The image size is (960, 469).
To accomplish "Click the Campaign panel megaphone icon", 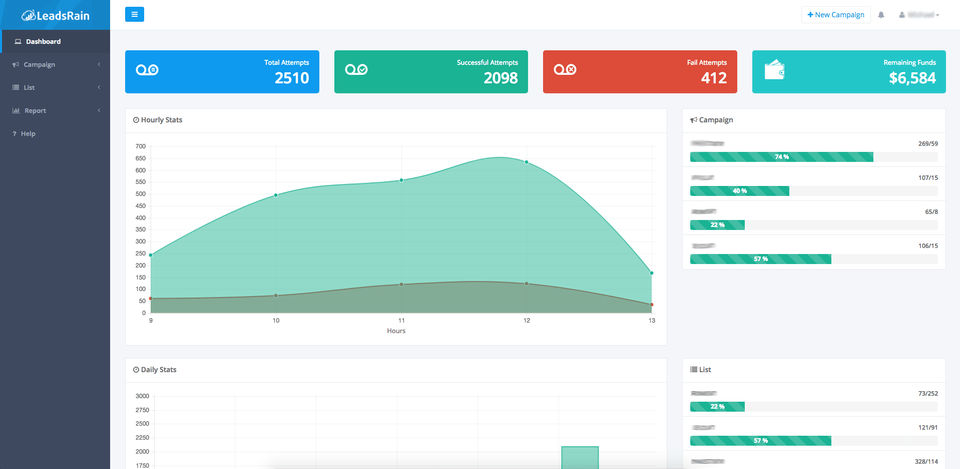I will click(x=694, y=120).
